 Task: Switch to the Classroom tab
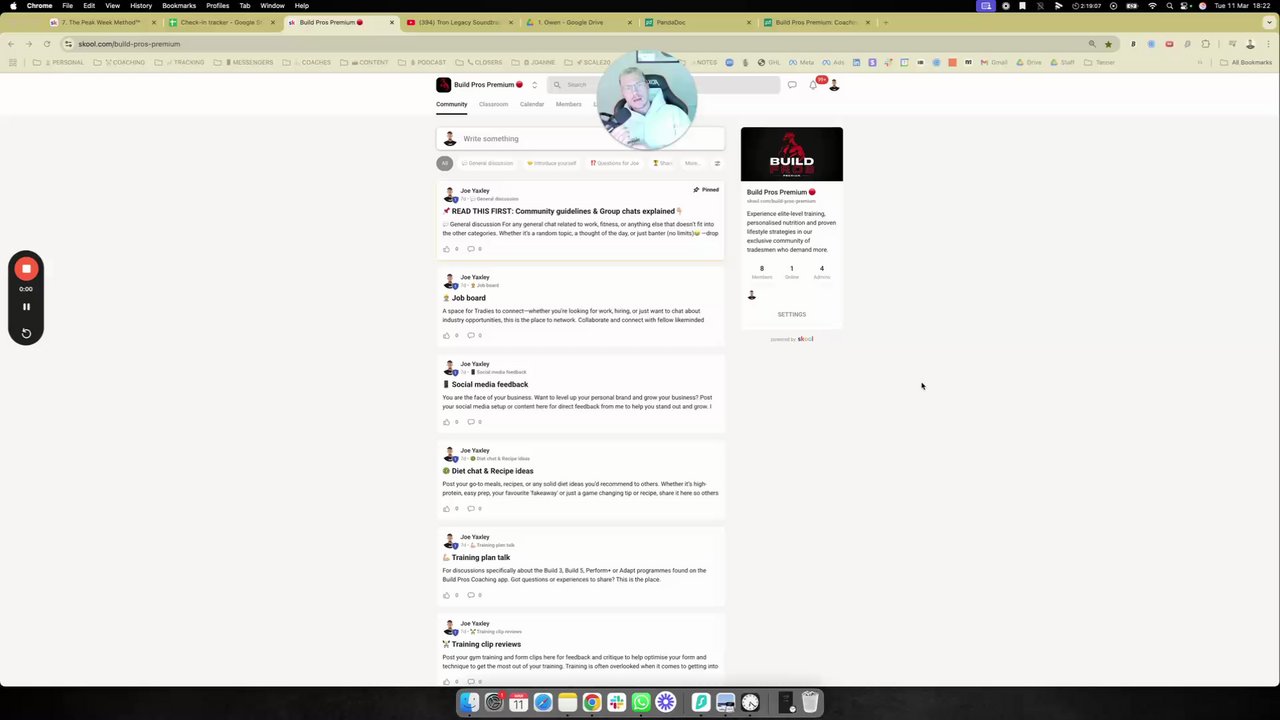click(x=493, y=104)
